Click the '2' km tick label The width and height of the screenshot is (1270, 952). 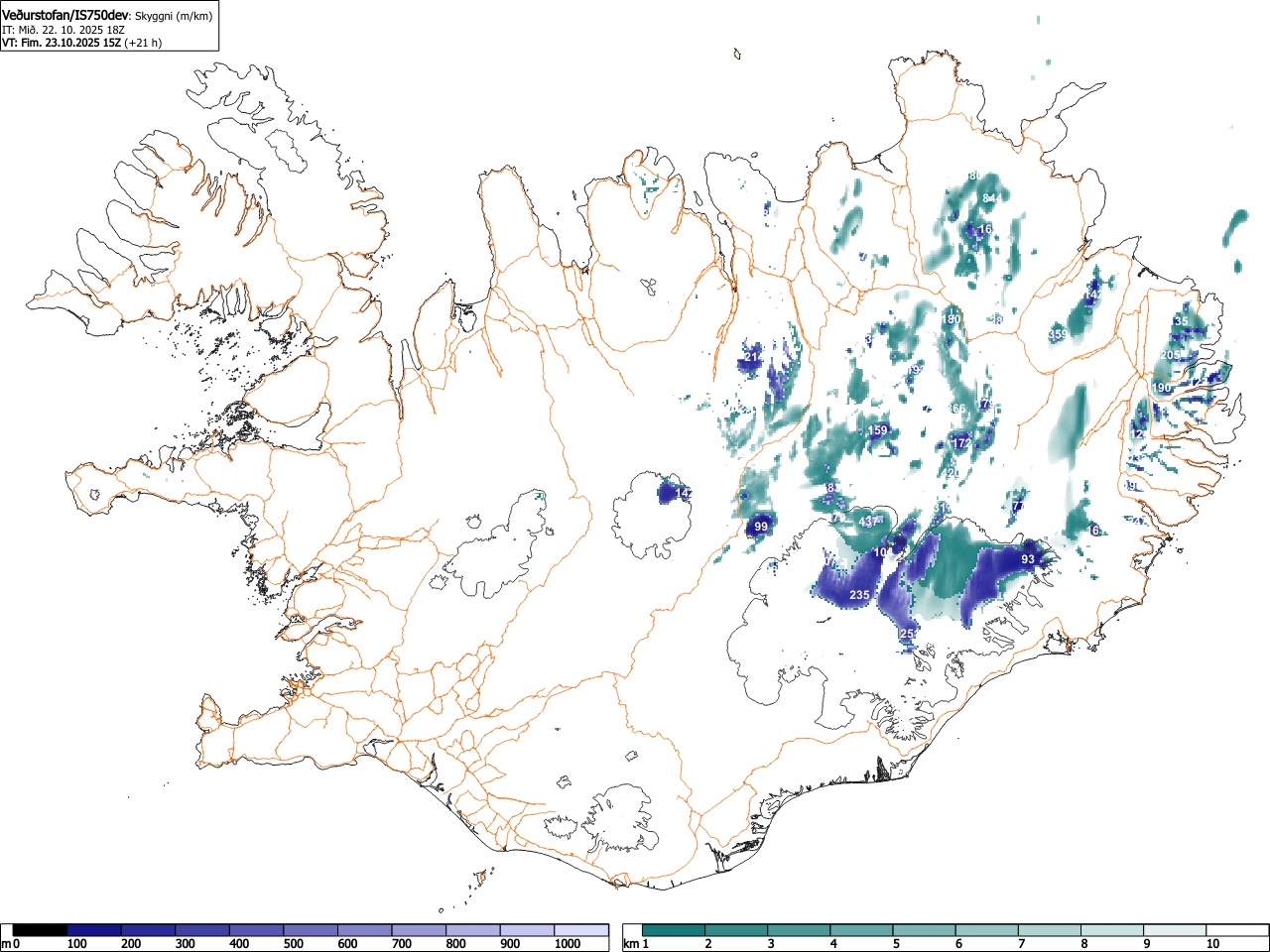click(708, 944)
